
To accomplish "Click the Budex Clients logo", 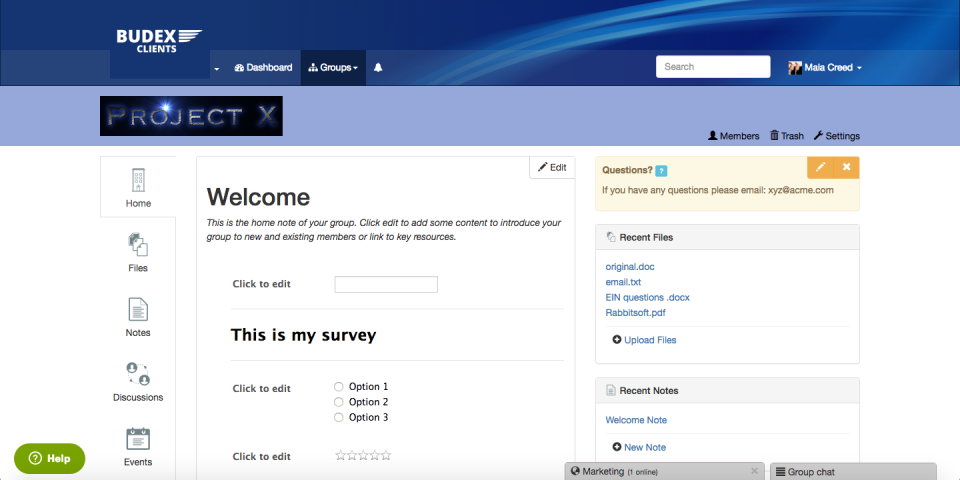I will 159,41.
